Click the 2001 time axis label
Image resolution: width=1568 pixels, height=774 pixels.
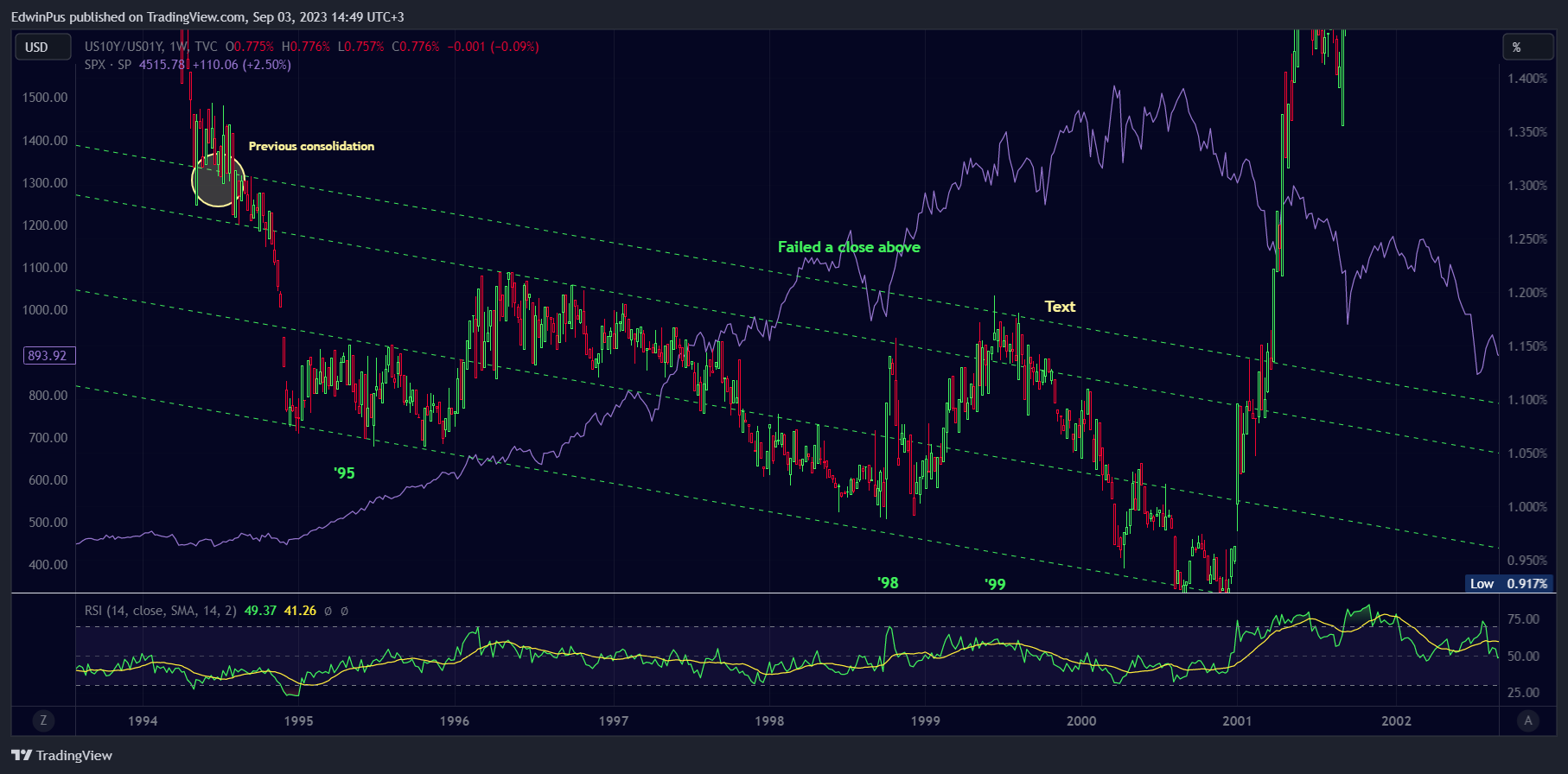pyautogui.click(x=1237, y=721)
